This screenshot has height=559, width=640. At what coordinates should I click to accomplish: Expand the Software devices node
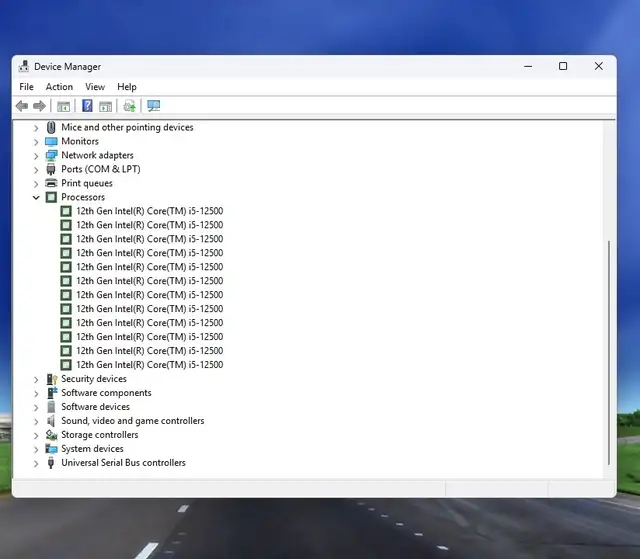point(36,408)
